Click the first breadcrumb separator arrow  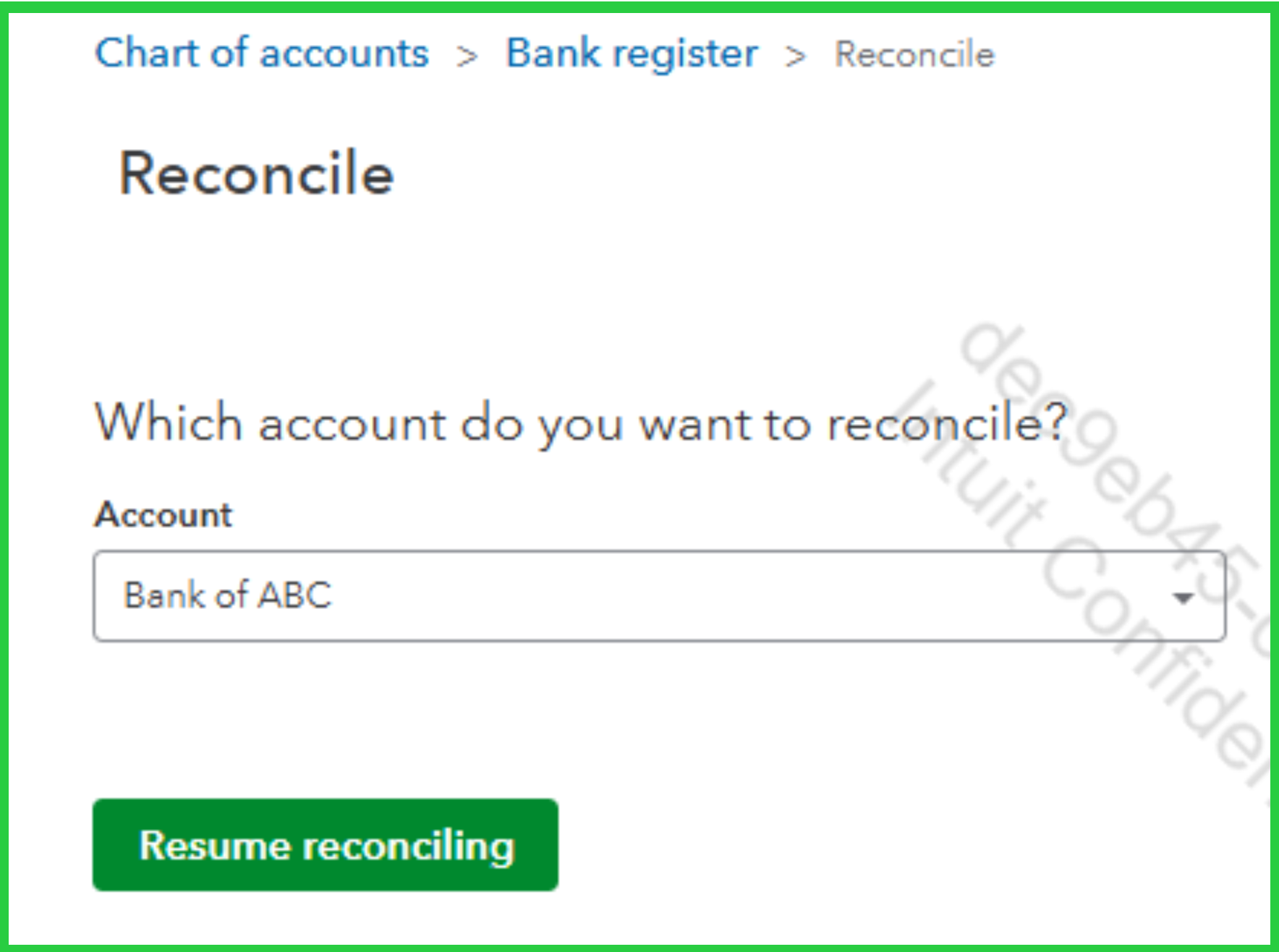point(467,56)
